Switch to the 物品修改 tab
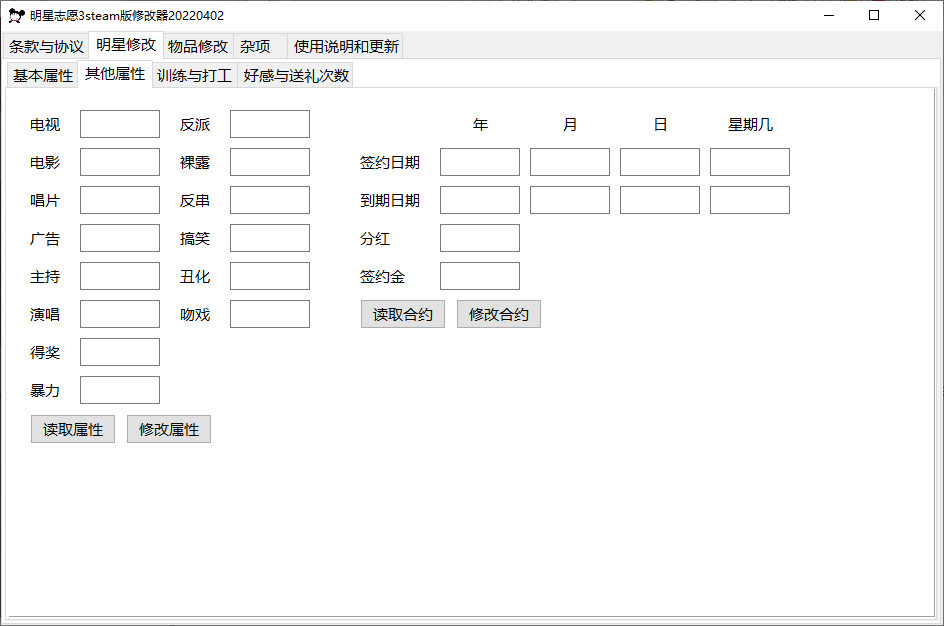 click(x=198, y=47)
